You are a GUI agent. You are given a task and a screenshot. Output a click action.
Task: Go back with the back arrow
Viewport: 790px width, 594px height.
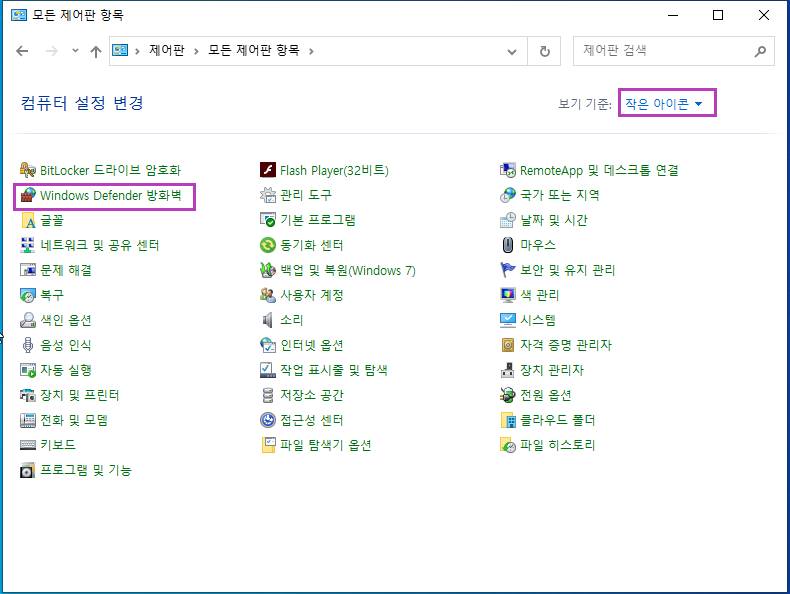tap(22, 51)
